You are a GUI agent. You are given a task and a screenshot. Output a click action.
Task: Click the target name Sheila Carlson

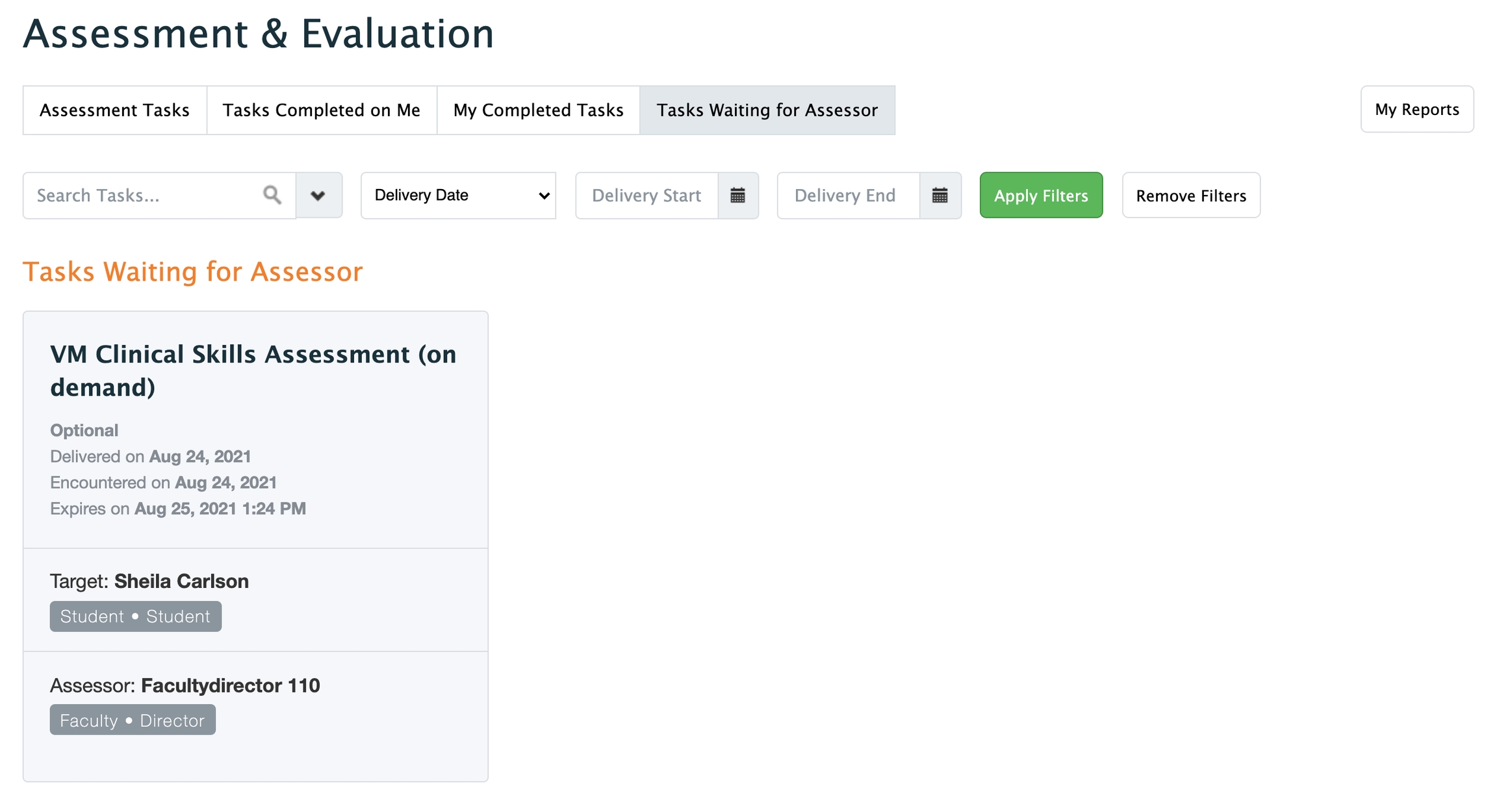(181, 581)
